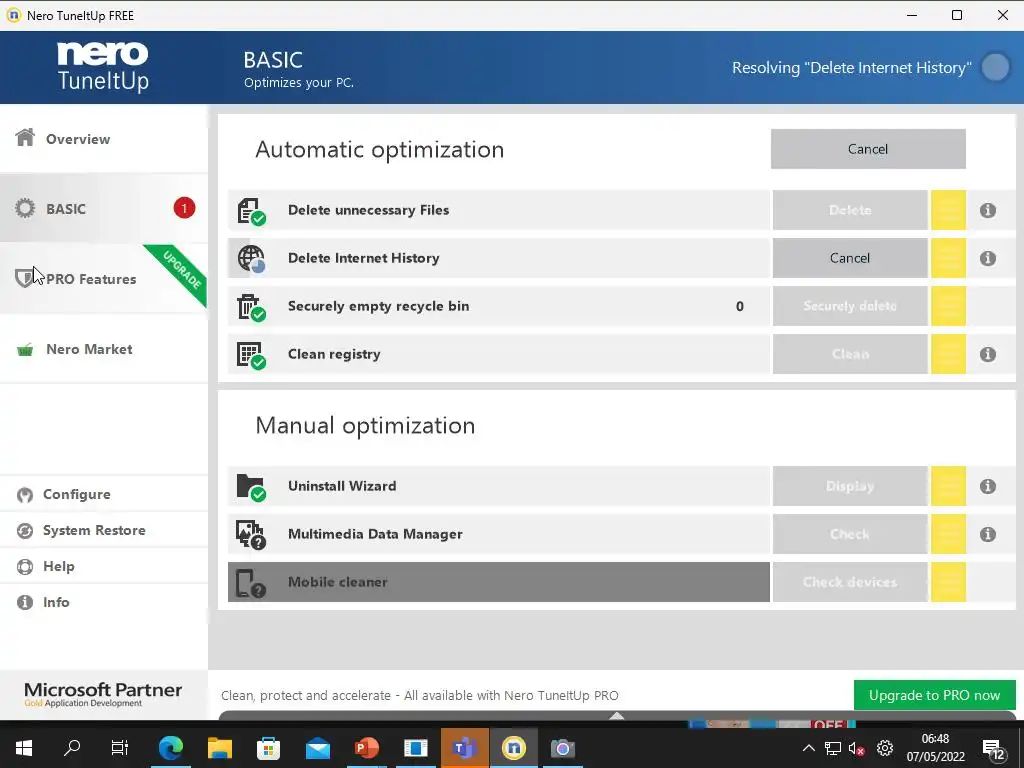The height and width of the screenshot is (768, 1024).
Task: Click the Configure wrench icon
Action: (x=25, y=495)
